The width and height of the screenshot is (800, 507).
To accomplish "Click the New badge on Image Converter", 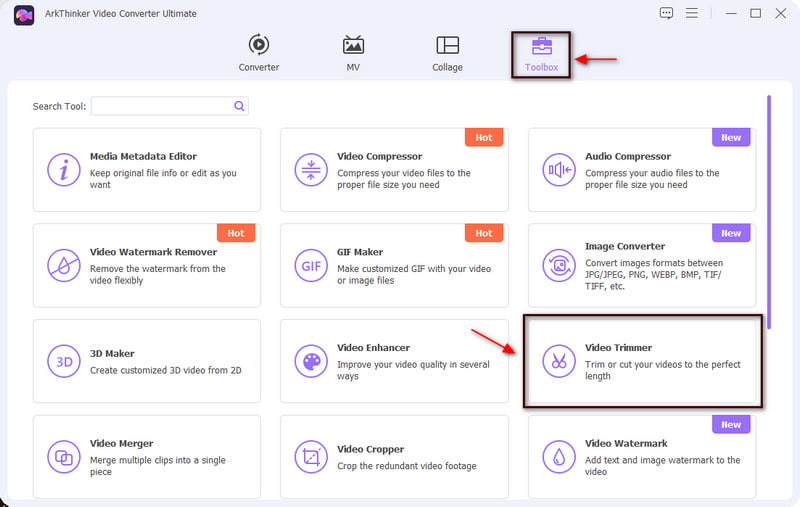I will (731, 233).
